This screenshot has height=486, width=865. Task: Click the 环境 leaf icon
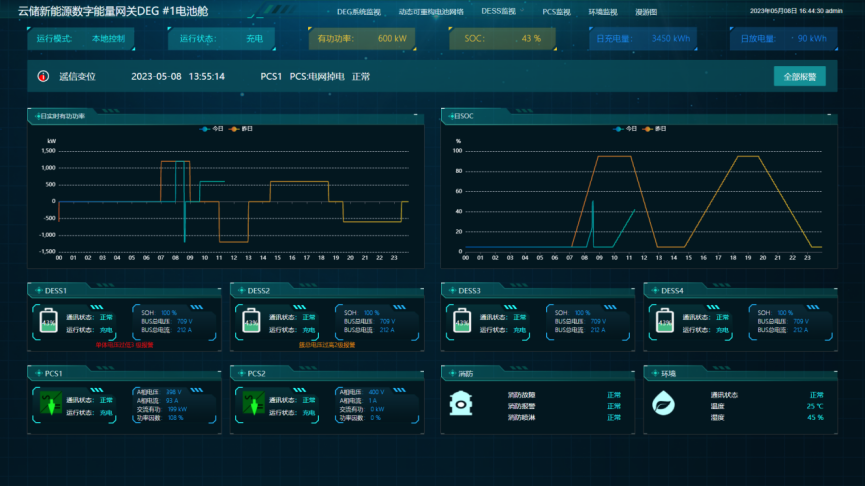[664, 403]
